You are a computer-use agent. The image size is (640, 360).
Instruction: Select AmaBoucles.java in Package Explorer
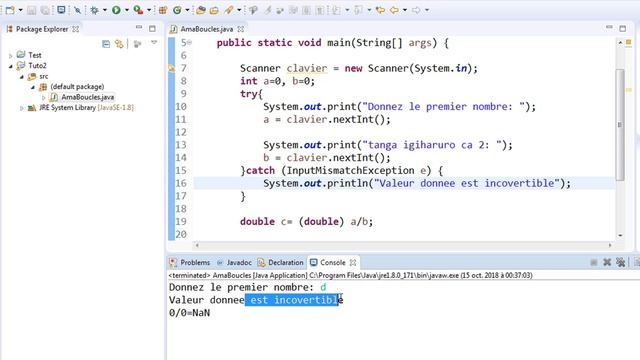(x=87, y=97)
